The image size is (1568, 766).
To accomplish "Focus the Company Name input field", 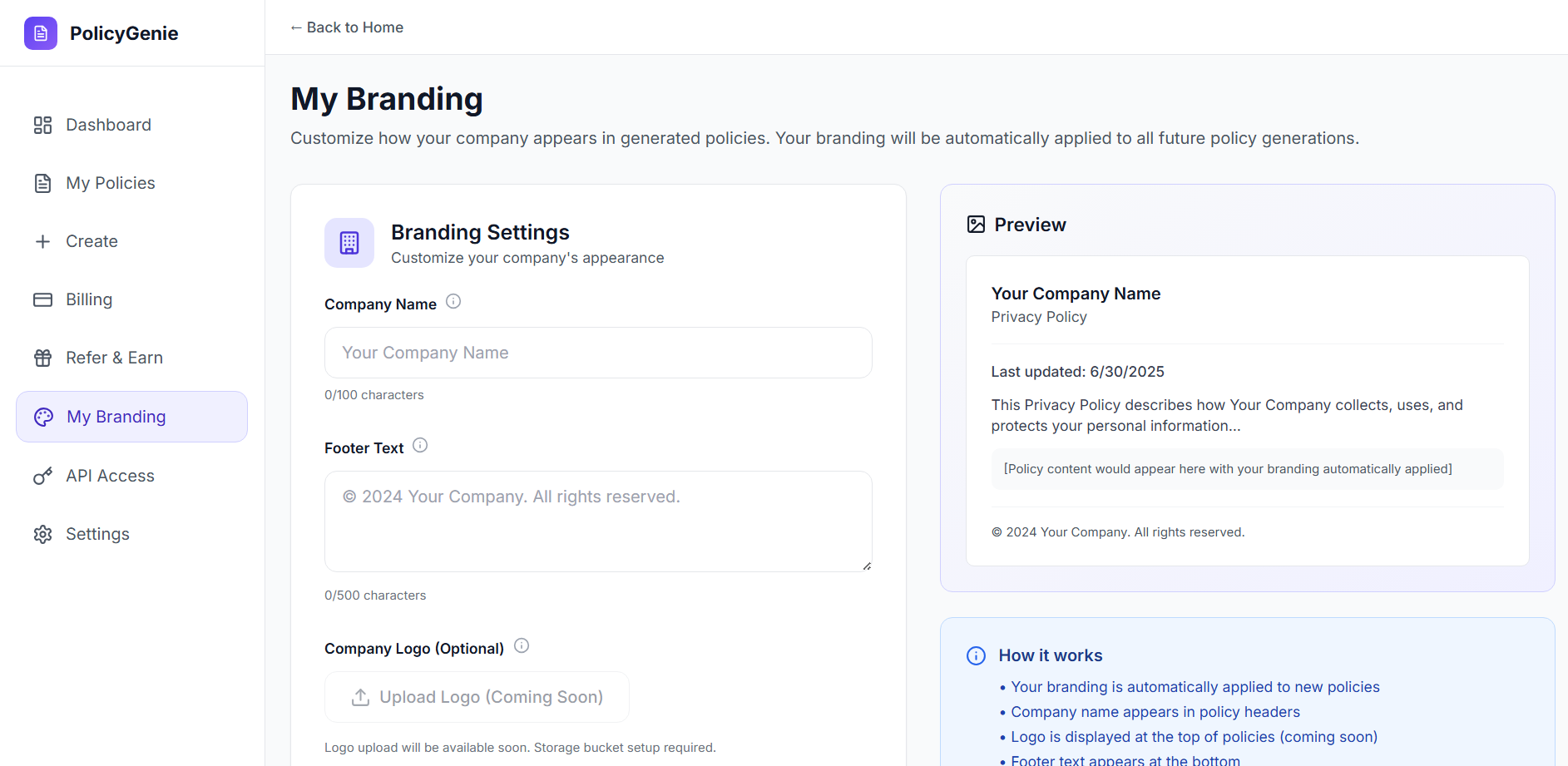I will tap(598, 353).
